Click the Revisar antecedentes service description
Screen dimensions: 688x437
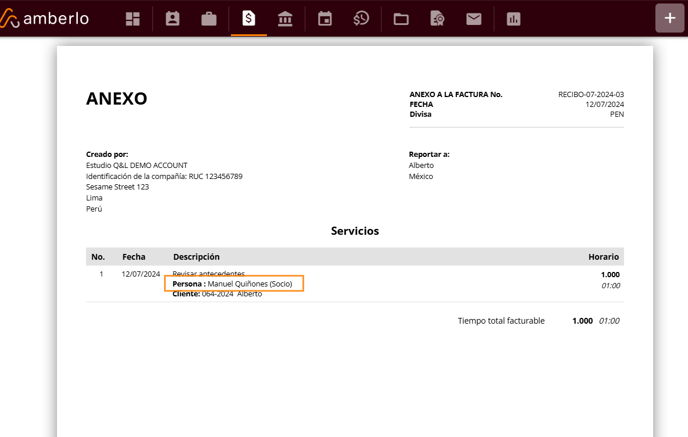pos(208,273)
